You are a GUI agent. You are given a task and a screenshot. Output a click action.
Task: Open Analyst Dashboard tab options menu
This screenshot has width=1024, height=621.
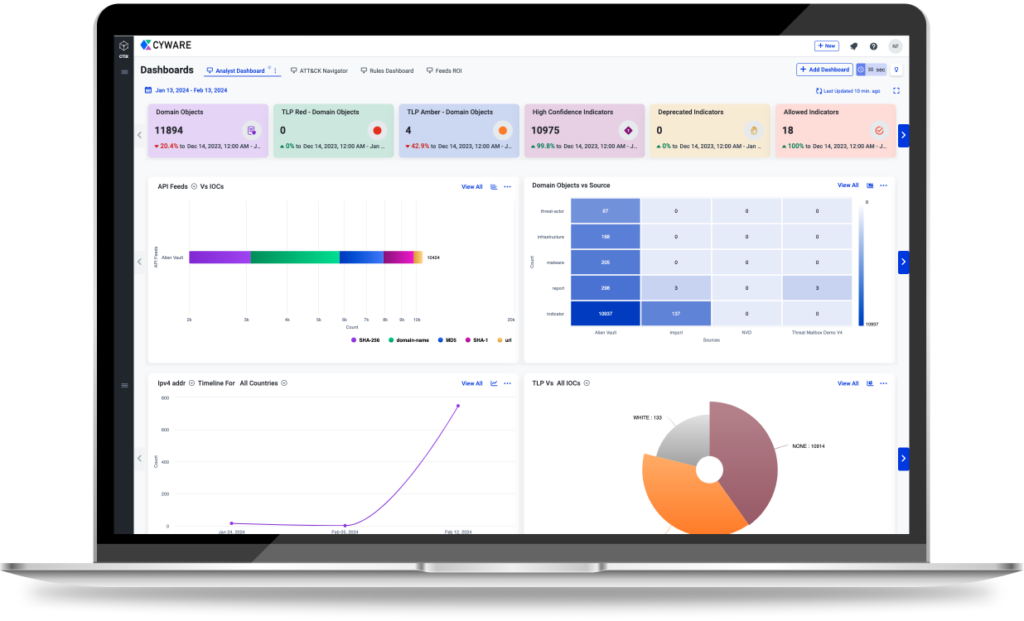pyautogui.click(x=276, y=71)
